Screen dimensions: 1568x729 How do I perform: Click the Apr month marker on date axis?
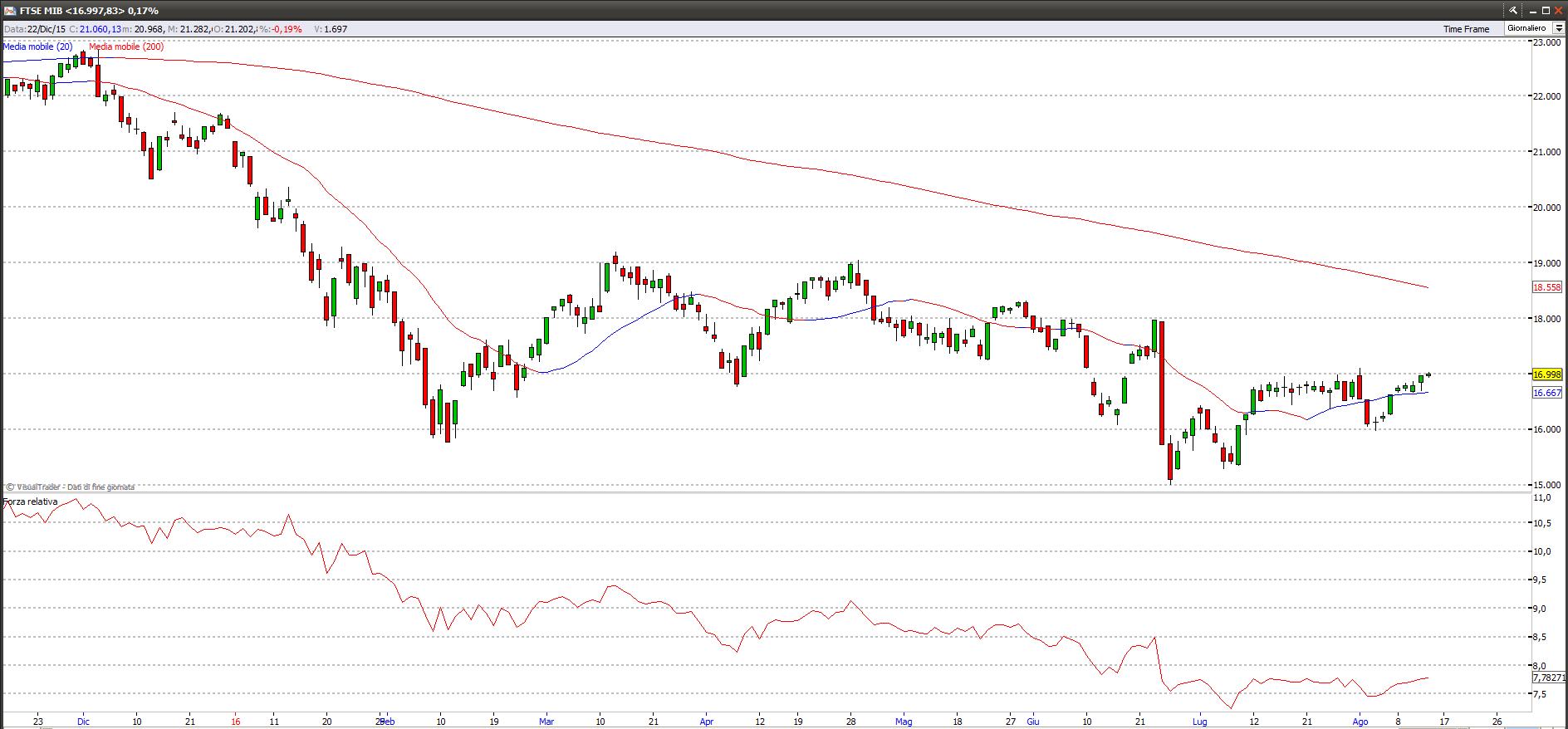click(x=707, y=722)
